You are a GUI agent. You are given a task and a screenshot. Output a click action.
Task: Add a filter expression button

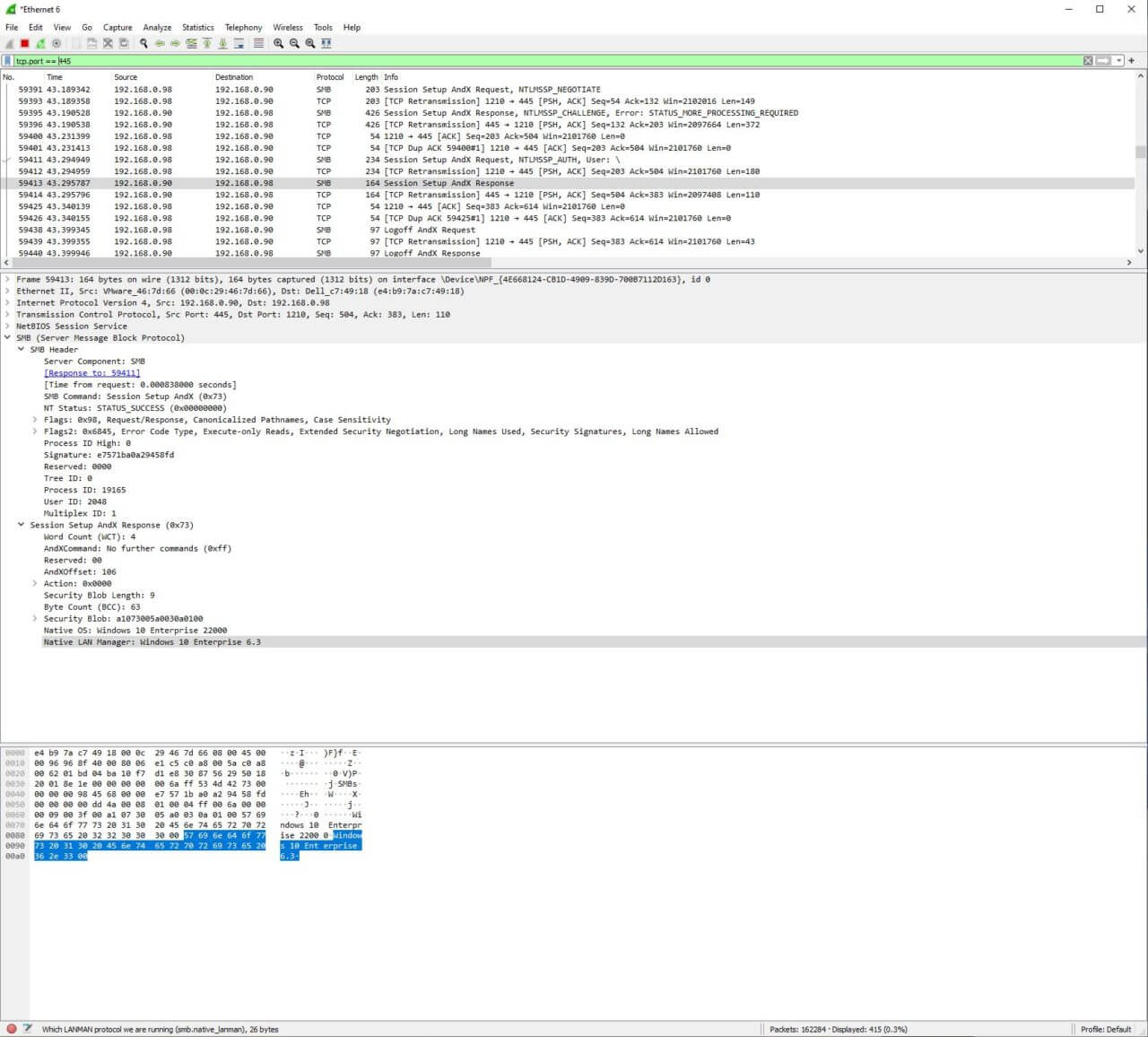pos(1132,61)
